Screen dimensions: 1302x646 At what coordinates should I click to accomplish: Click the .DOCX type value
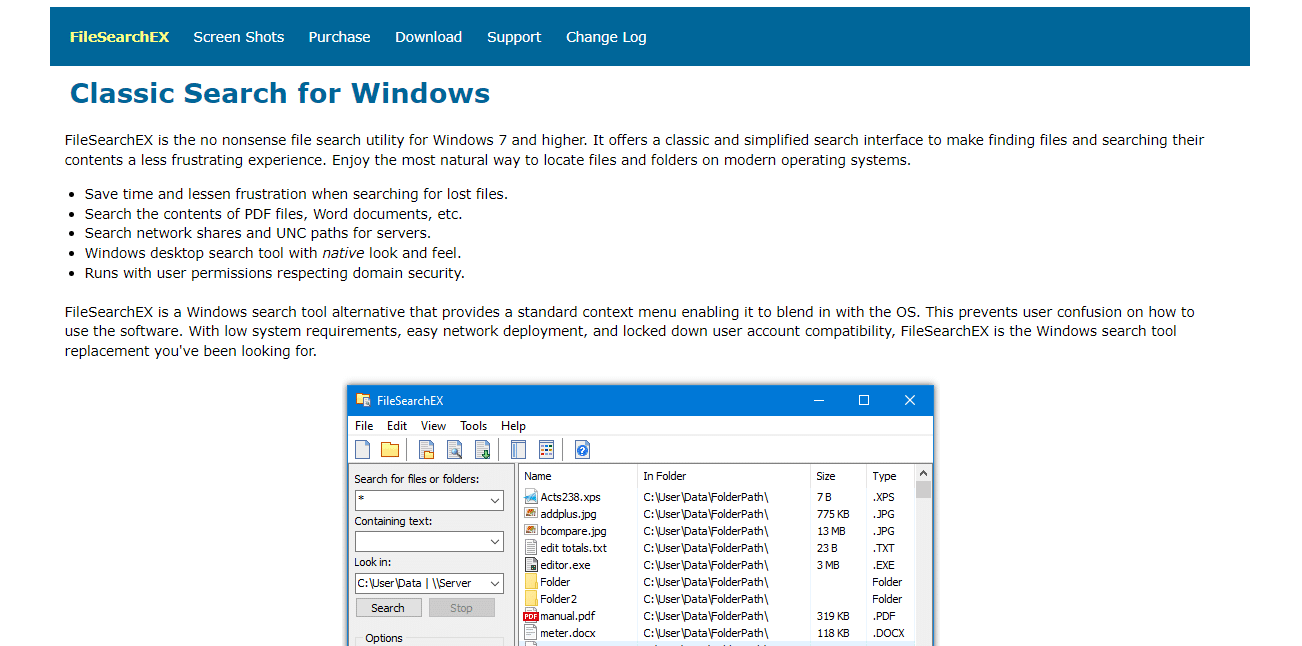coord(888,633)
